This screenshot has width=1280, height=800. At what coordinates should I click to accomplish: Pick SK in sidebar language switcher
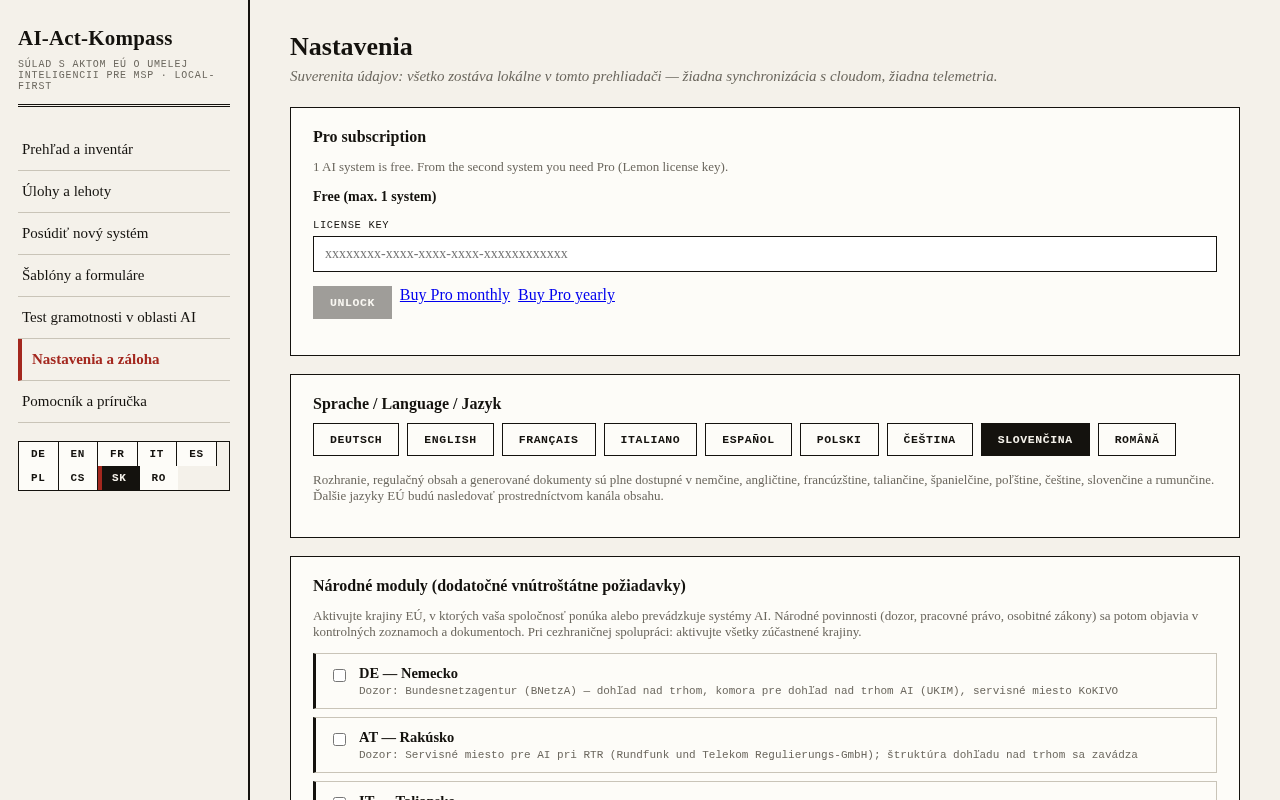coord(119,478)
